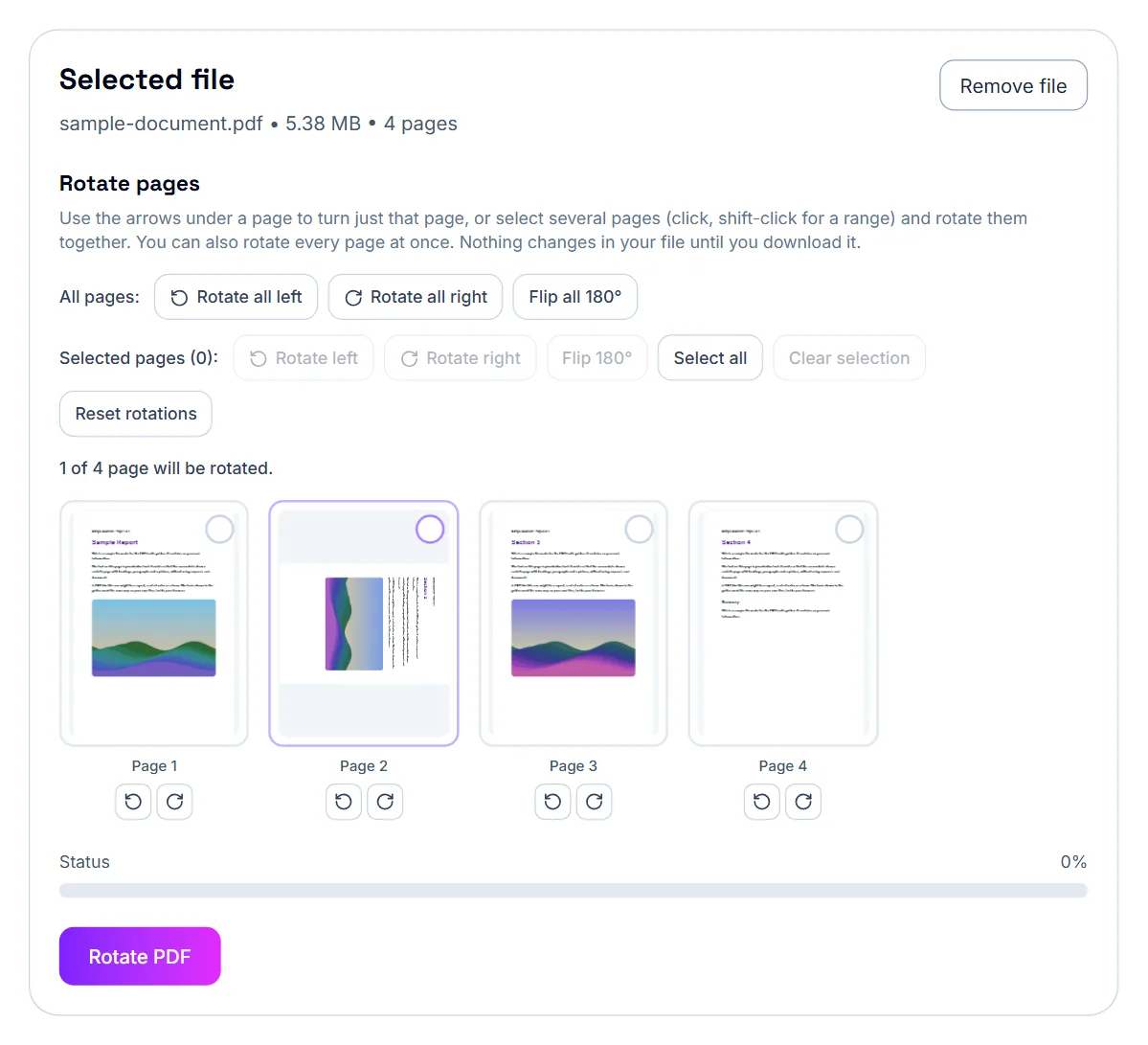Rotate Page 4 to the left

coord(761,801)
